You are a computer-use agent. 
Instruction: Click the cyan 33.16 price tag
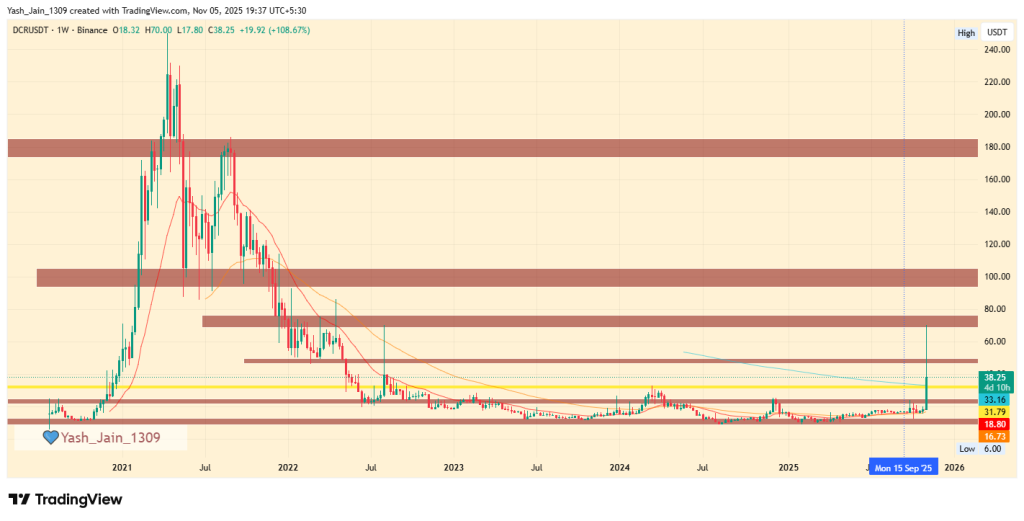click(x=995, y=399)
